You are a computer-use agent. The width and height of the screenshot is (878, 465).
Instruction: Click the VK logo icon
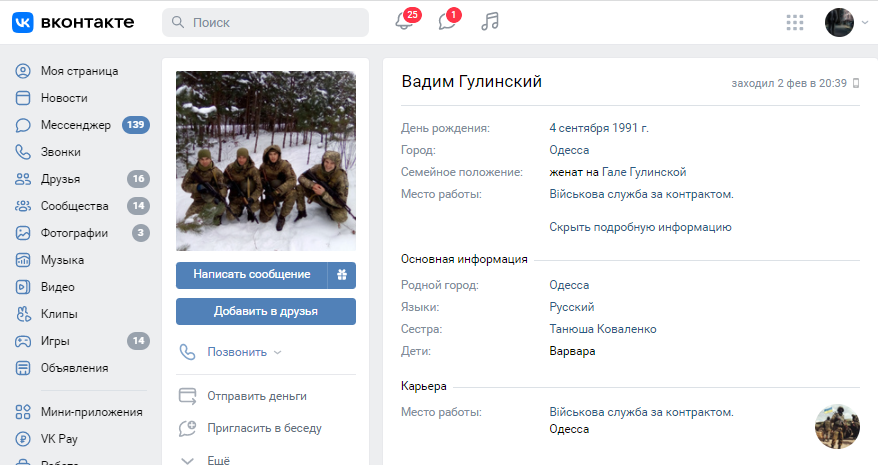[23, 22]
